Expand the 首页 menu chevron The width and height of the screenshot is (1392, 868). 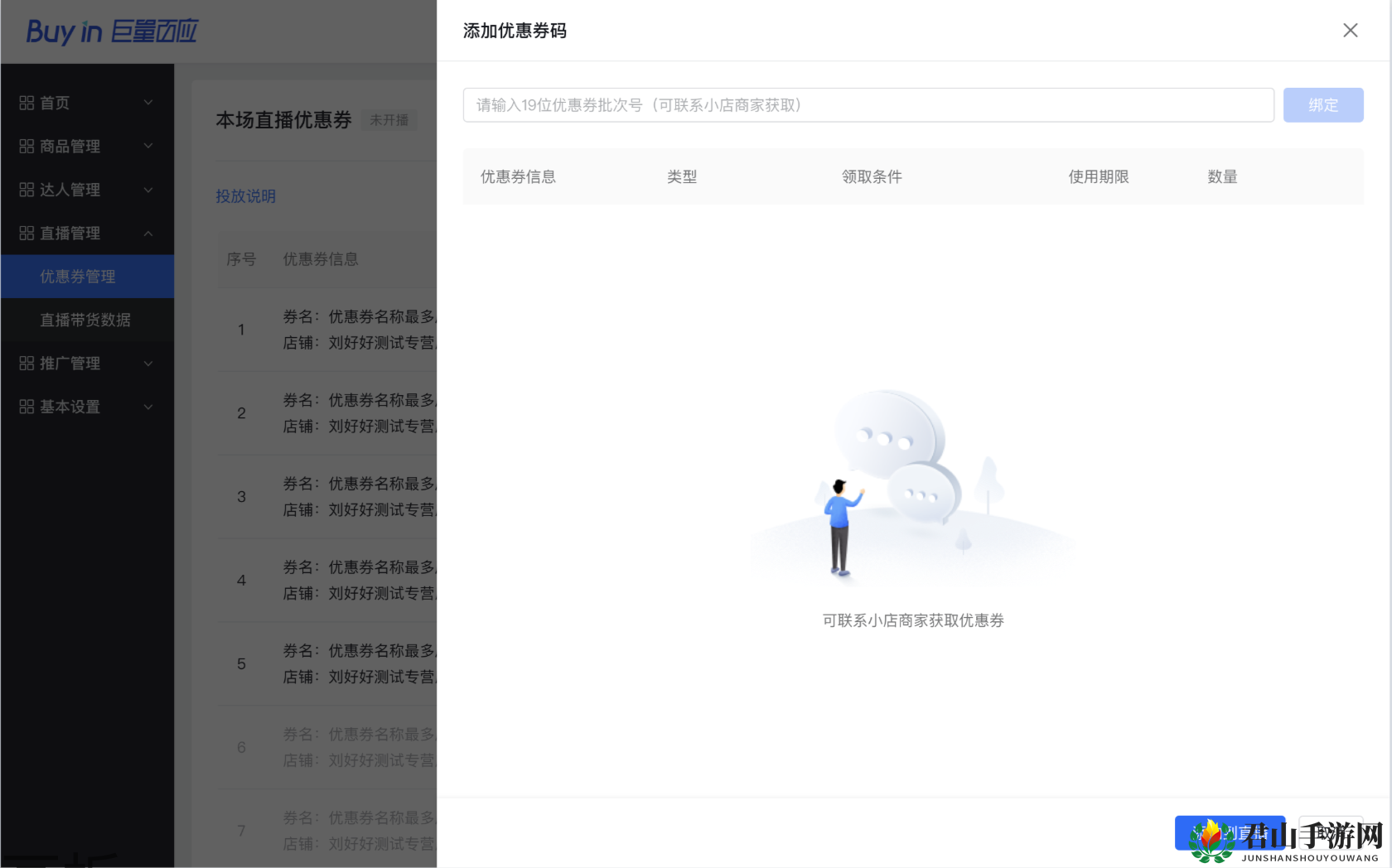click(x=148, y=103)
